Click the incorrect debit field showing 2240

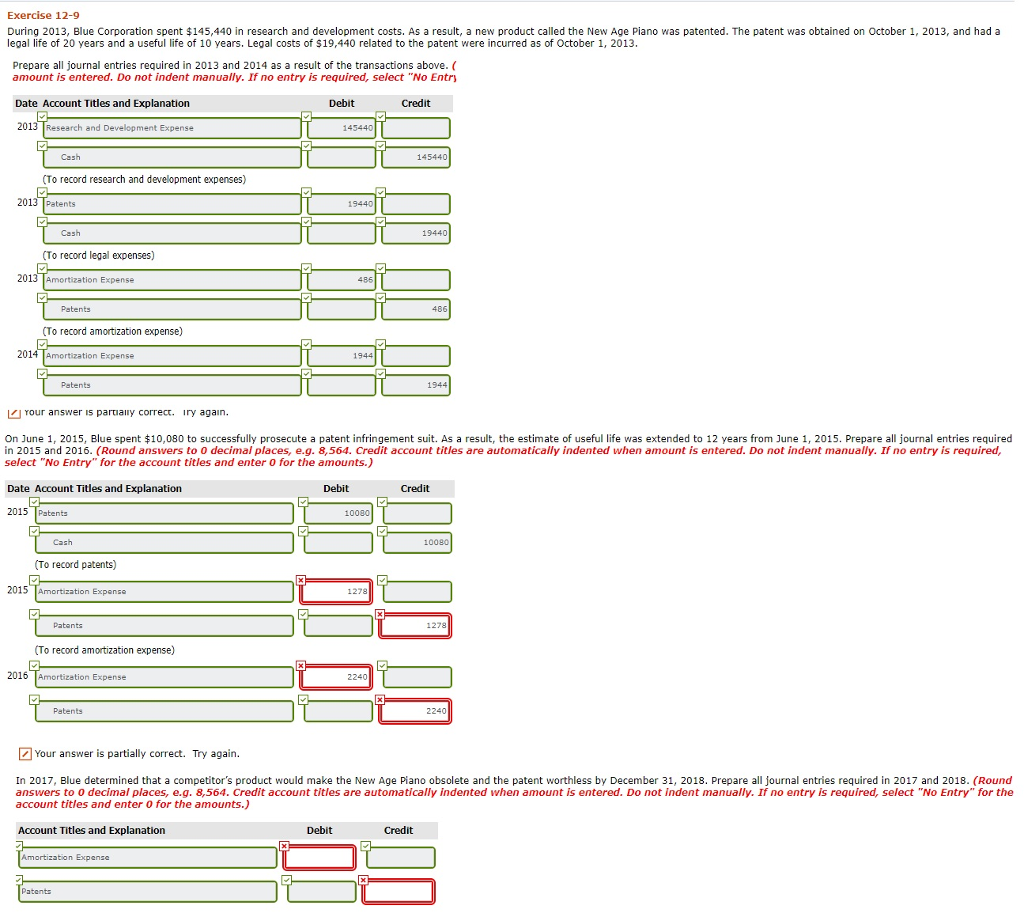[336, 677]
